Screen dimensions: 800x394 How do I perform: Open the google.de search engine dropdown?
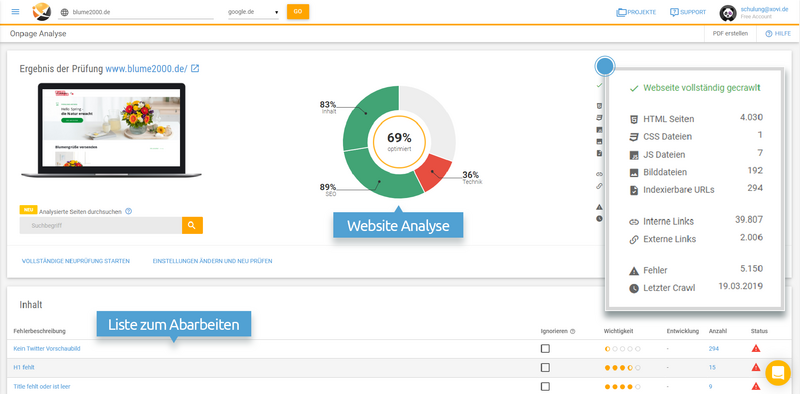pos(253,12)
